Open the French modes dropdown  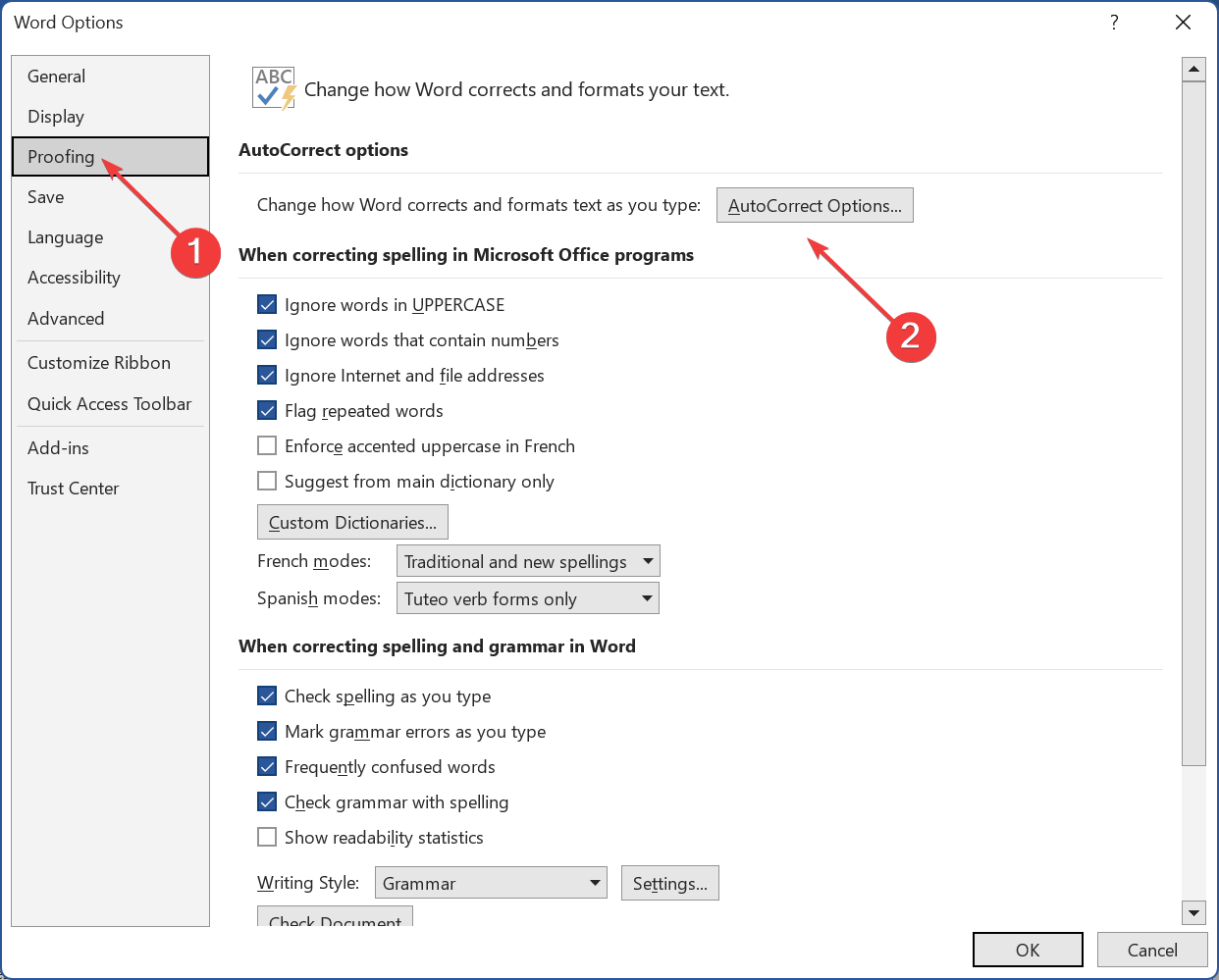528,561
